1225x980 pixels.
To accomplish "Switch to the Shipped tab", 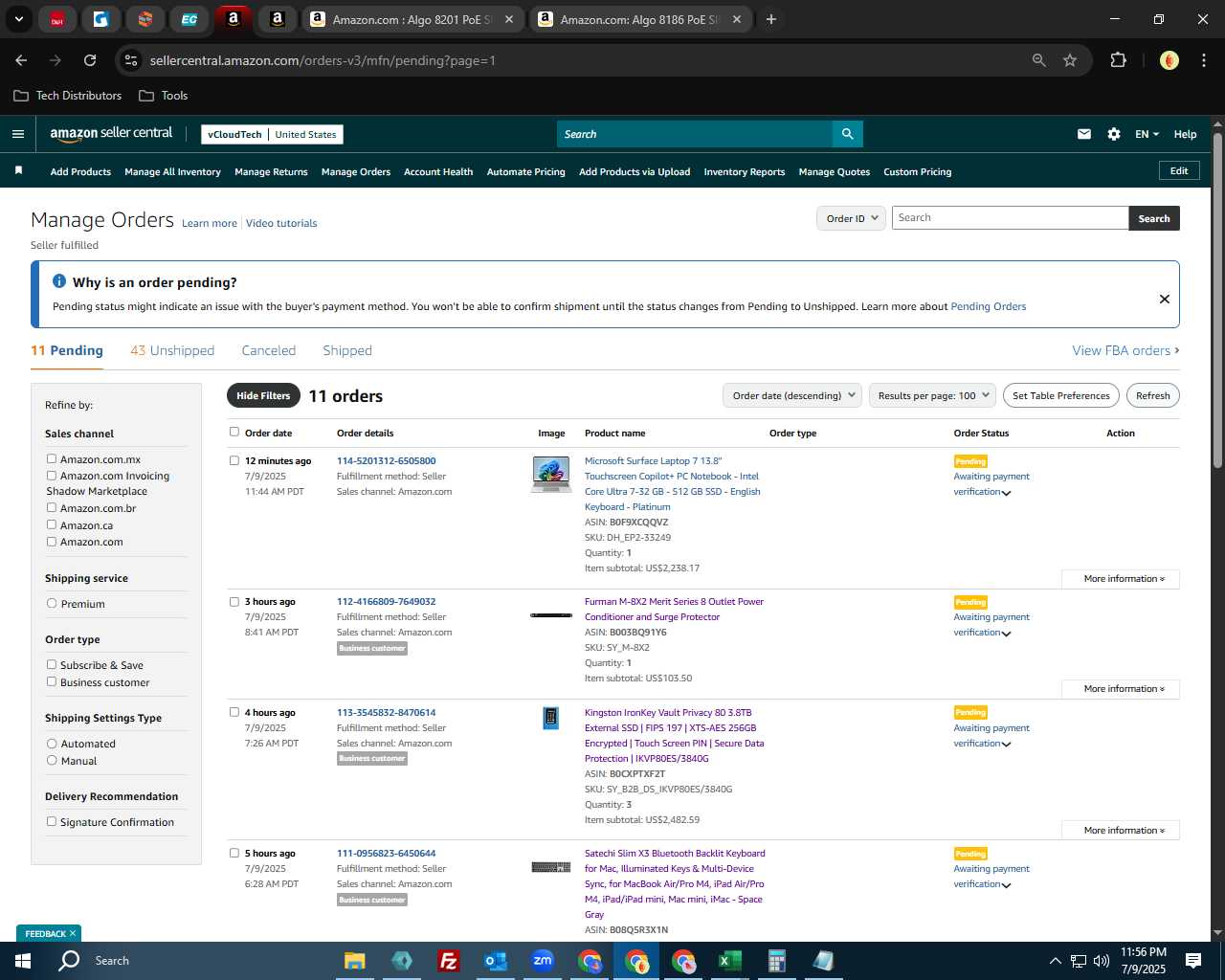I will pos(347,350).
